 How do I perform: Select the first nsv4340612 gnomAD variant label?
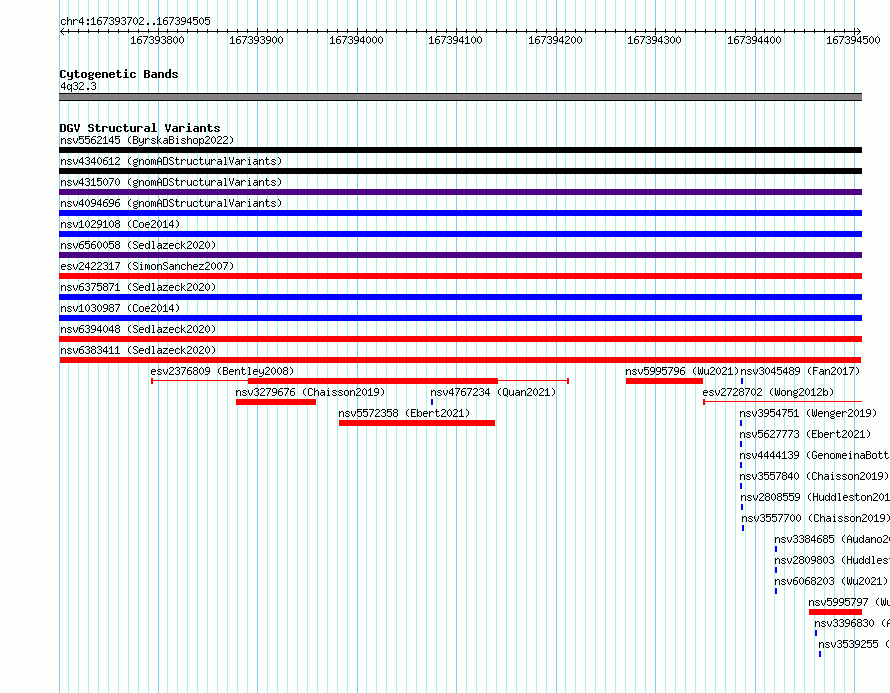point(171,161)
